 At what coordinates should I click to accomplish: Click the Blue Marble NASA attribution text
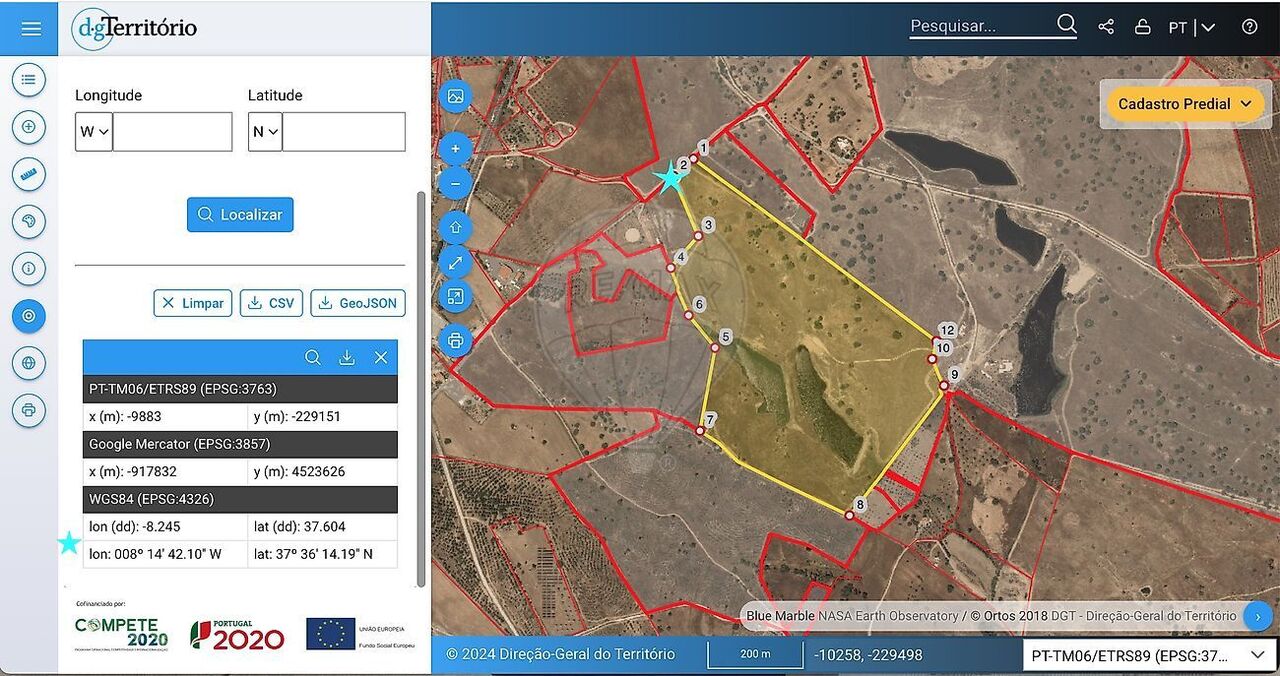pos(852,616)
